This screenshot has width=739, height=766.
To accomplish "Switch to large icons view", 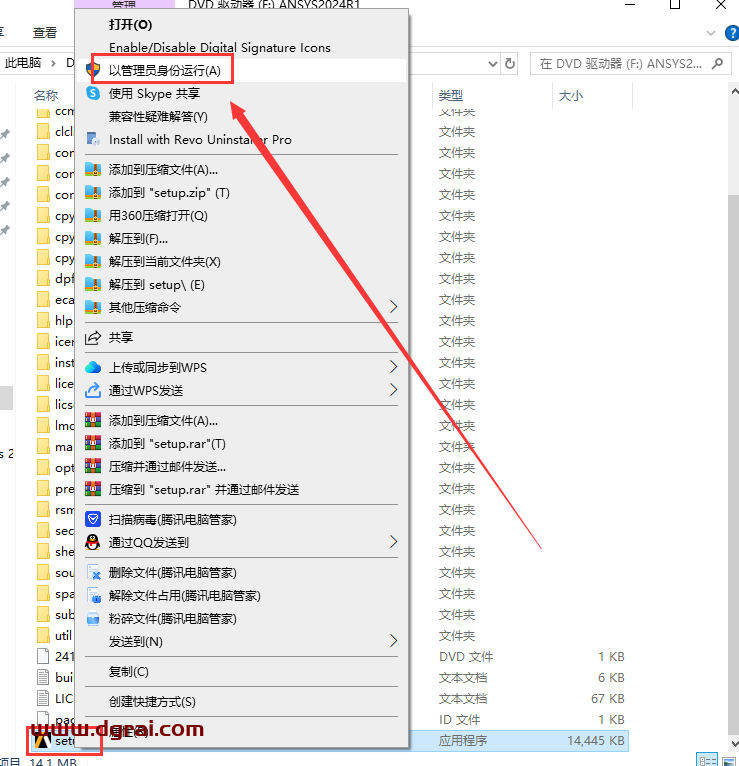I will pos(729,761).
